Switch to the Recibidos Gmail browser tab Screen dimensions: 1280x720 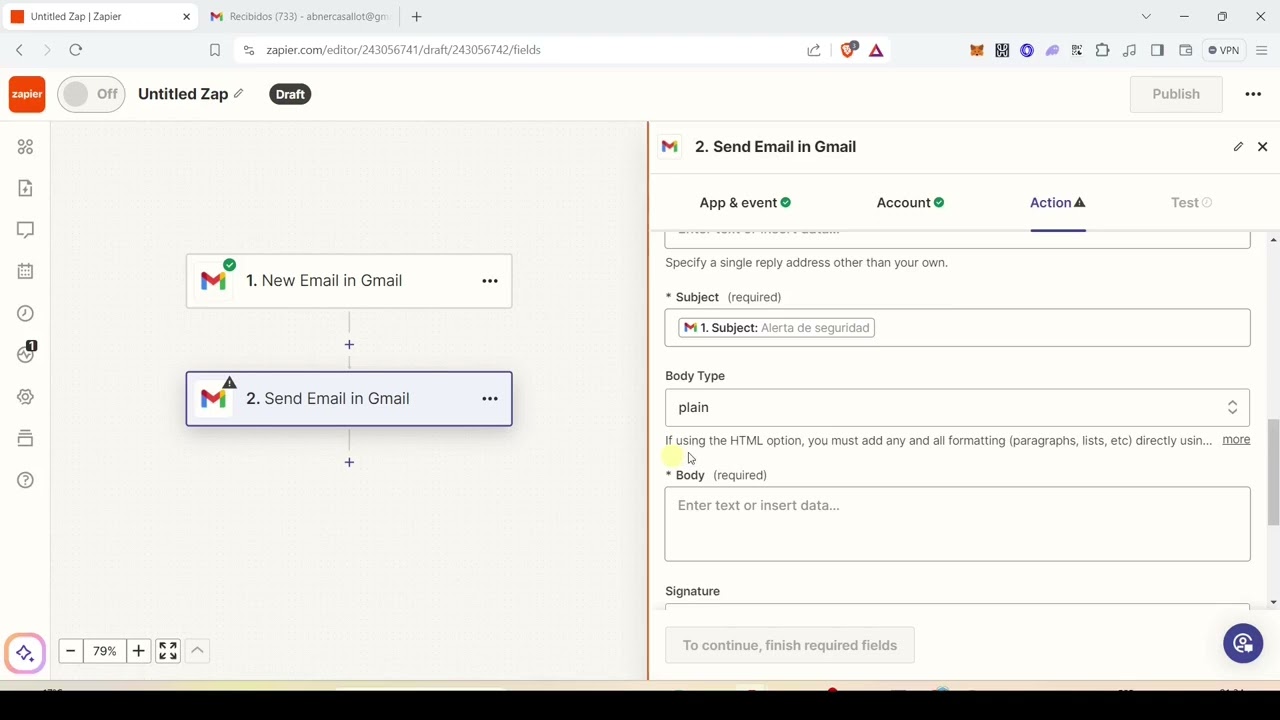pyautogui.click(x=300, y=17)
